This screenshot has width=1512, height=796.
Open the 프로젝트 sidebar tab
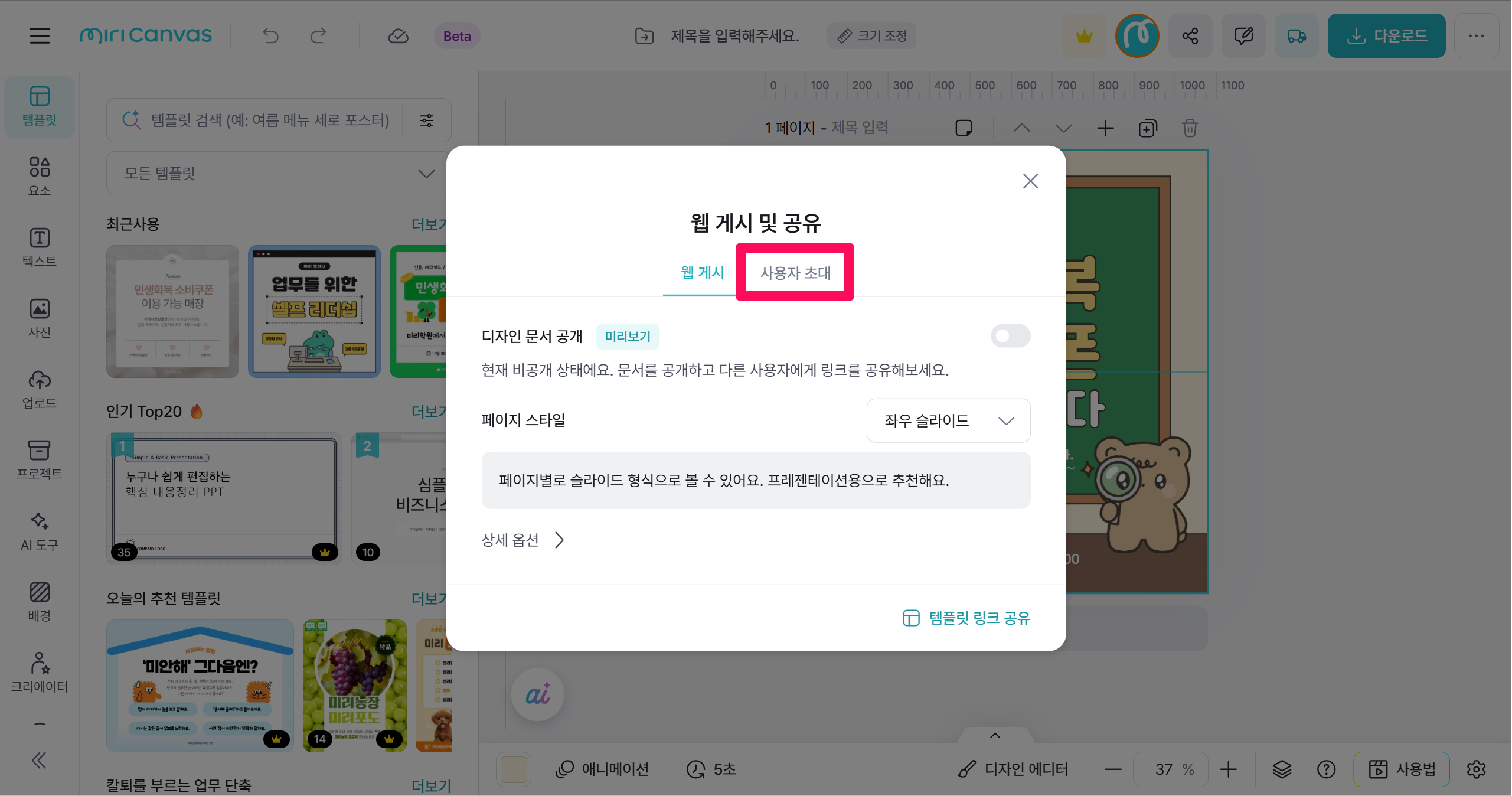[x=40, y=460]
